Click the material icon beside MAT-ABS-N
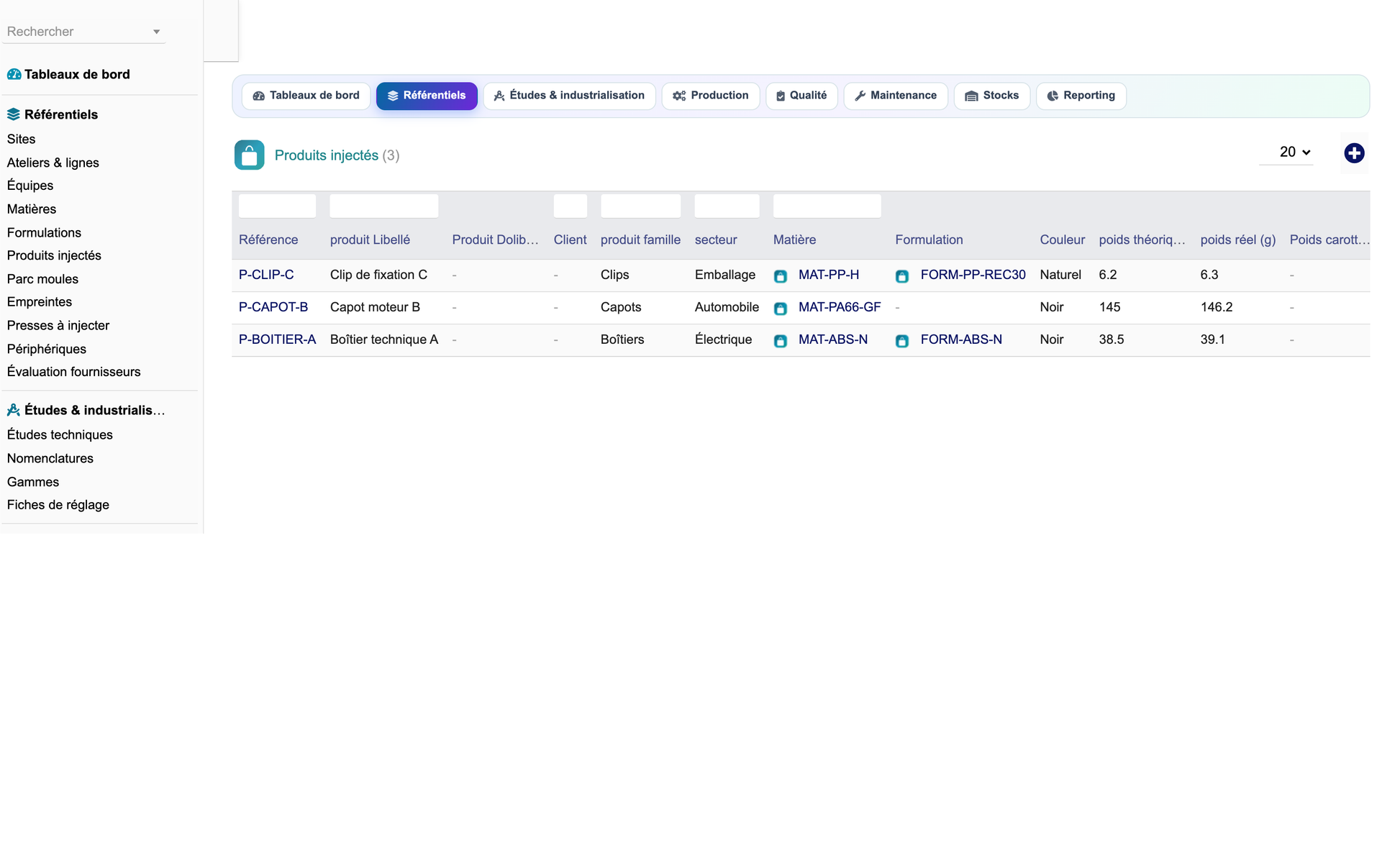Viewport: 1400px width, 866px height. [780, 341]
